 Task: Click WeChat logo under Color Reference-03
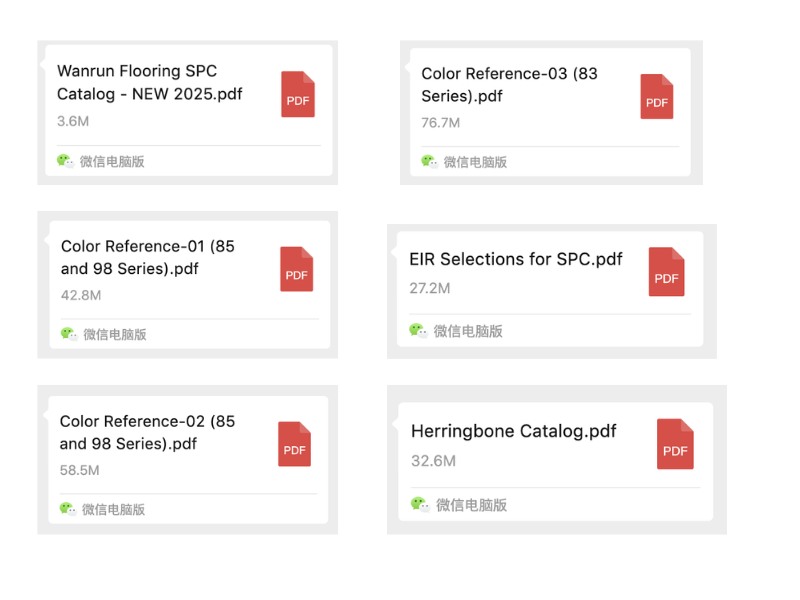pos(429,161)
